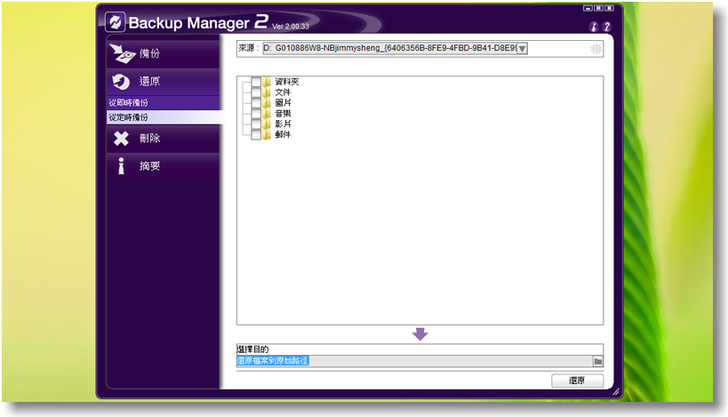Image resolution: width=728 pixels, height=417 pixels.
Task: Check the 郵件 checkbox
Action: [256, 135]
